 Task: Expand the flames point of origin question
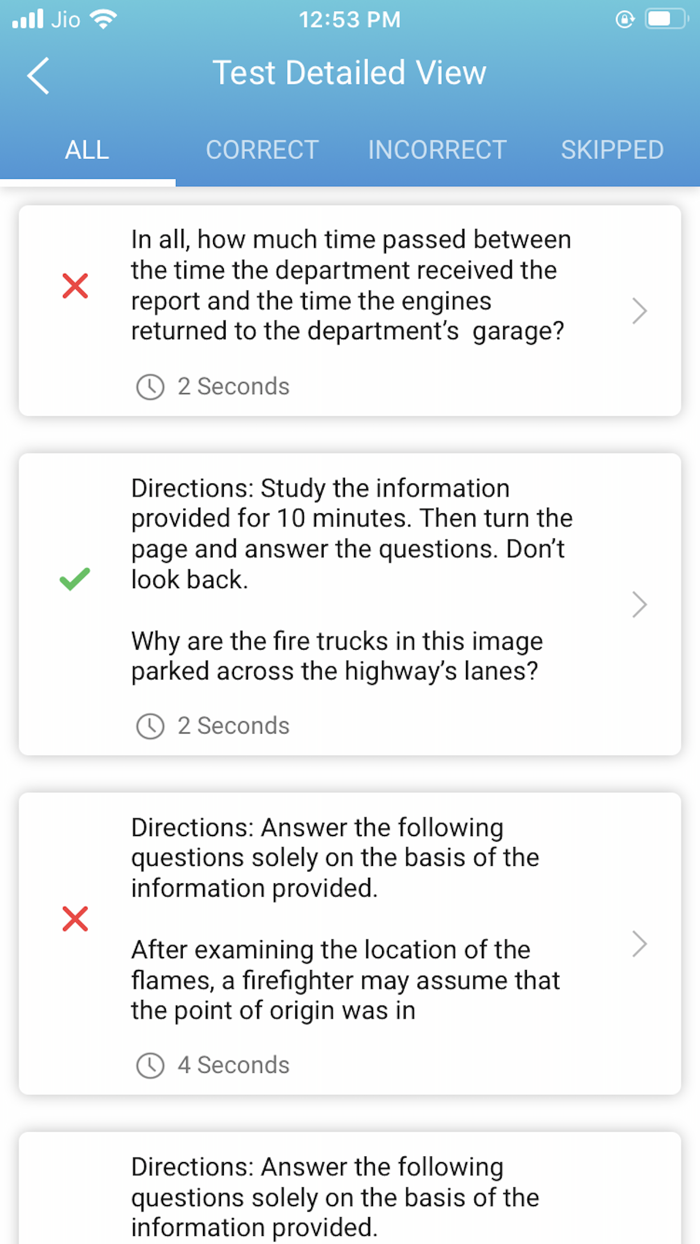tap(639, 944)
